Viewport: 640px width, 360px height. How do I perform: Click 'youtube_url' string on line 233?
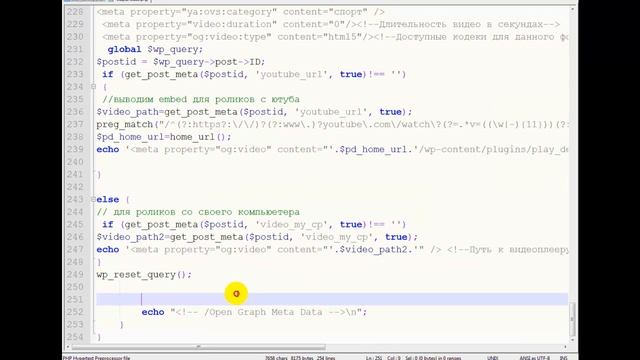click(291, 75)
